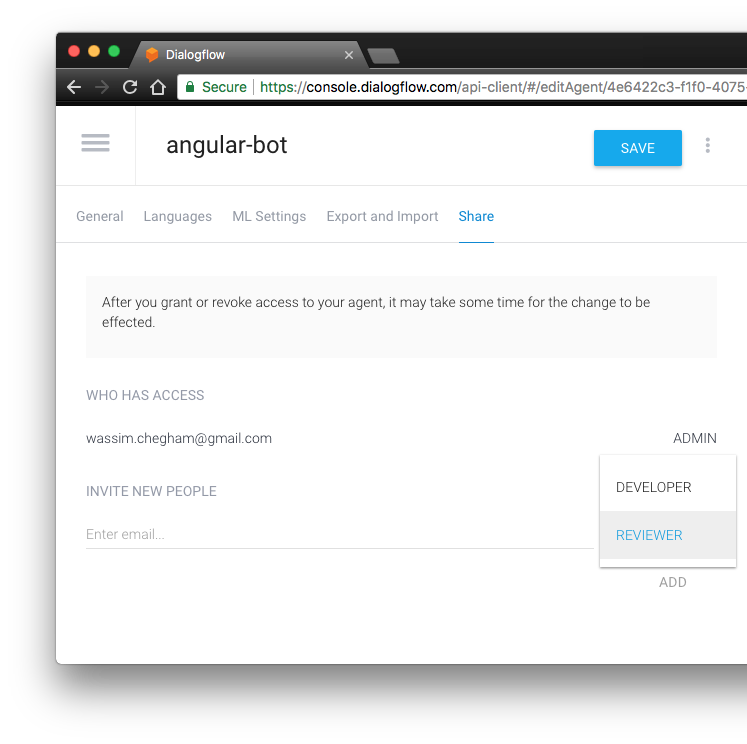Save the angular-bot agent settings
Screen dimensions: 747x744
637,148
